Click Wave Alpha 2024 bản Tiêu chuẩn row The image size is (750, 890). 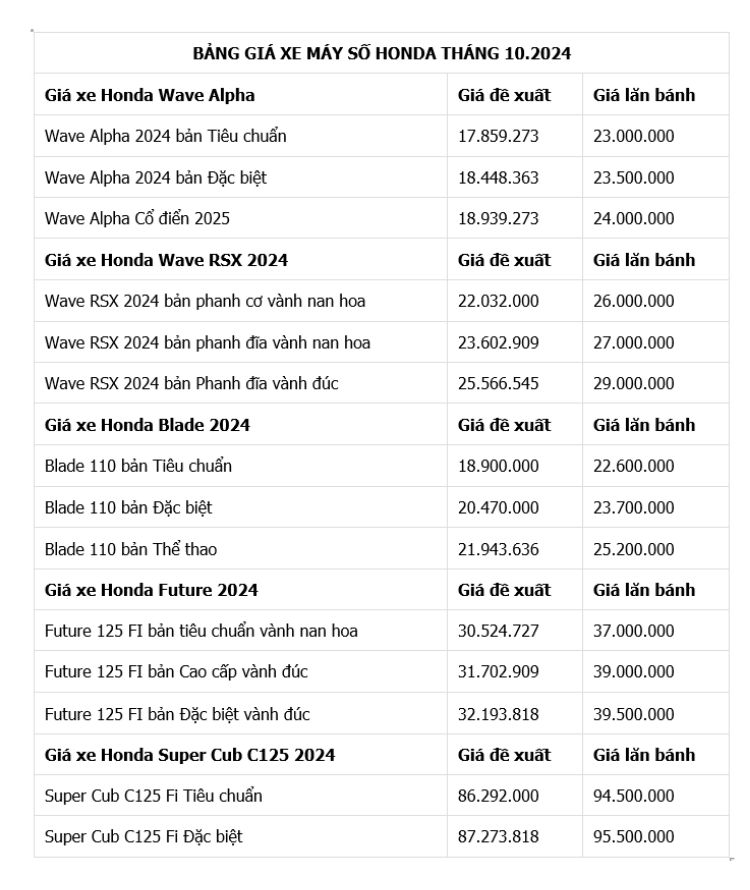[x=165, y=136]
